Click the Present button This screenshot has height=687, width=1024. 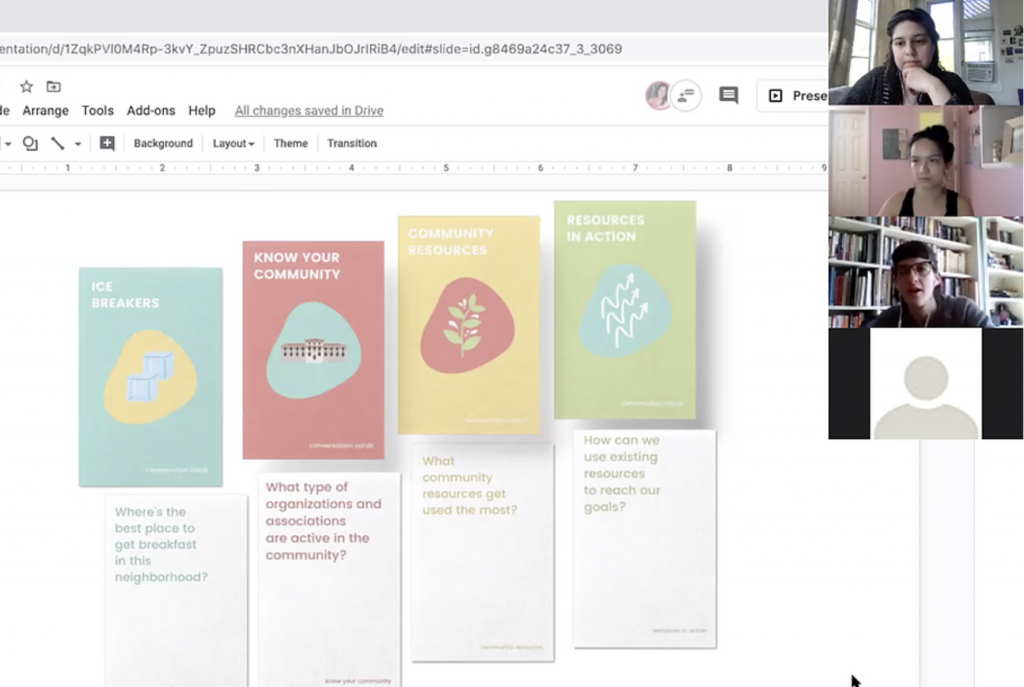796,96
